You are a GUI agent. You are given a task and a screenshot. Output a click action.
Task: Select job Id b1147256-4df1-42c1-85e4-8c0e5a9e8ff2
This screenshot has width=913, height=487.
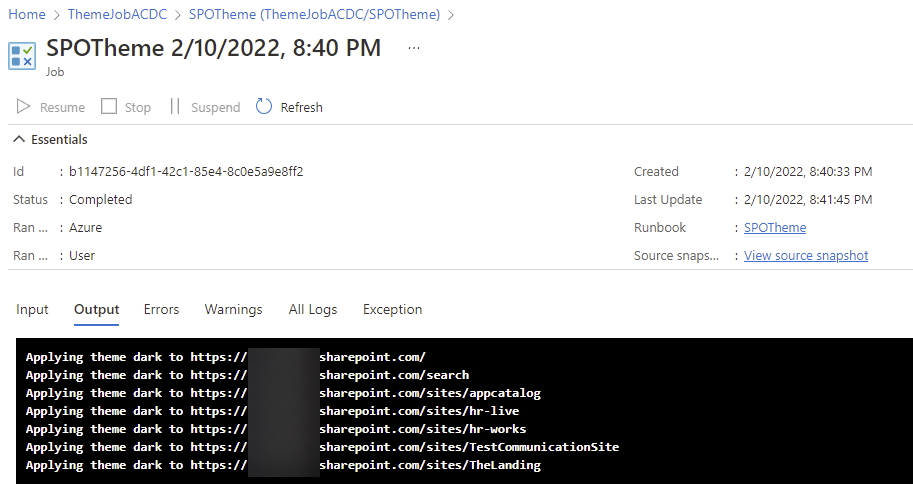pyautogui.click(x=186, y=172)
